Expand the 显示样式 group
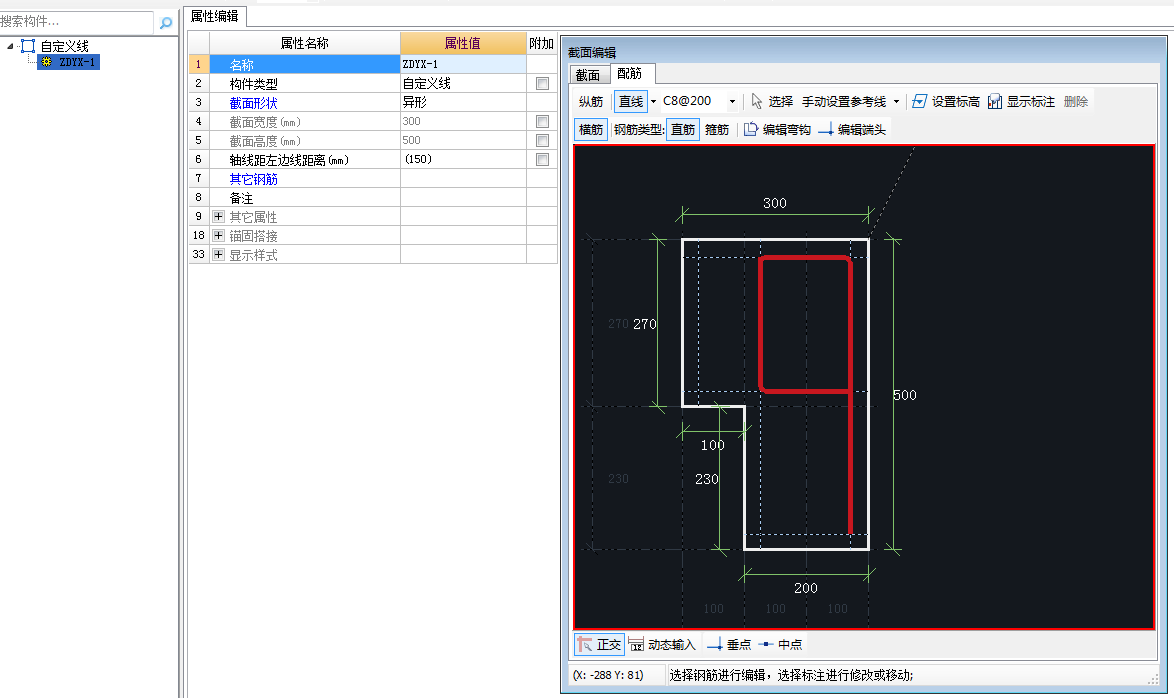This screenshot has height=698, width=1174. pyautogui.click(x=218, y=255)
